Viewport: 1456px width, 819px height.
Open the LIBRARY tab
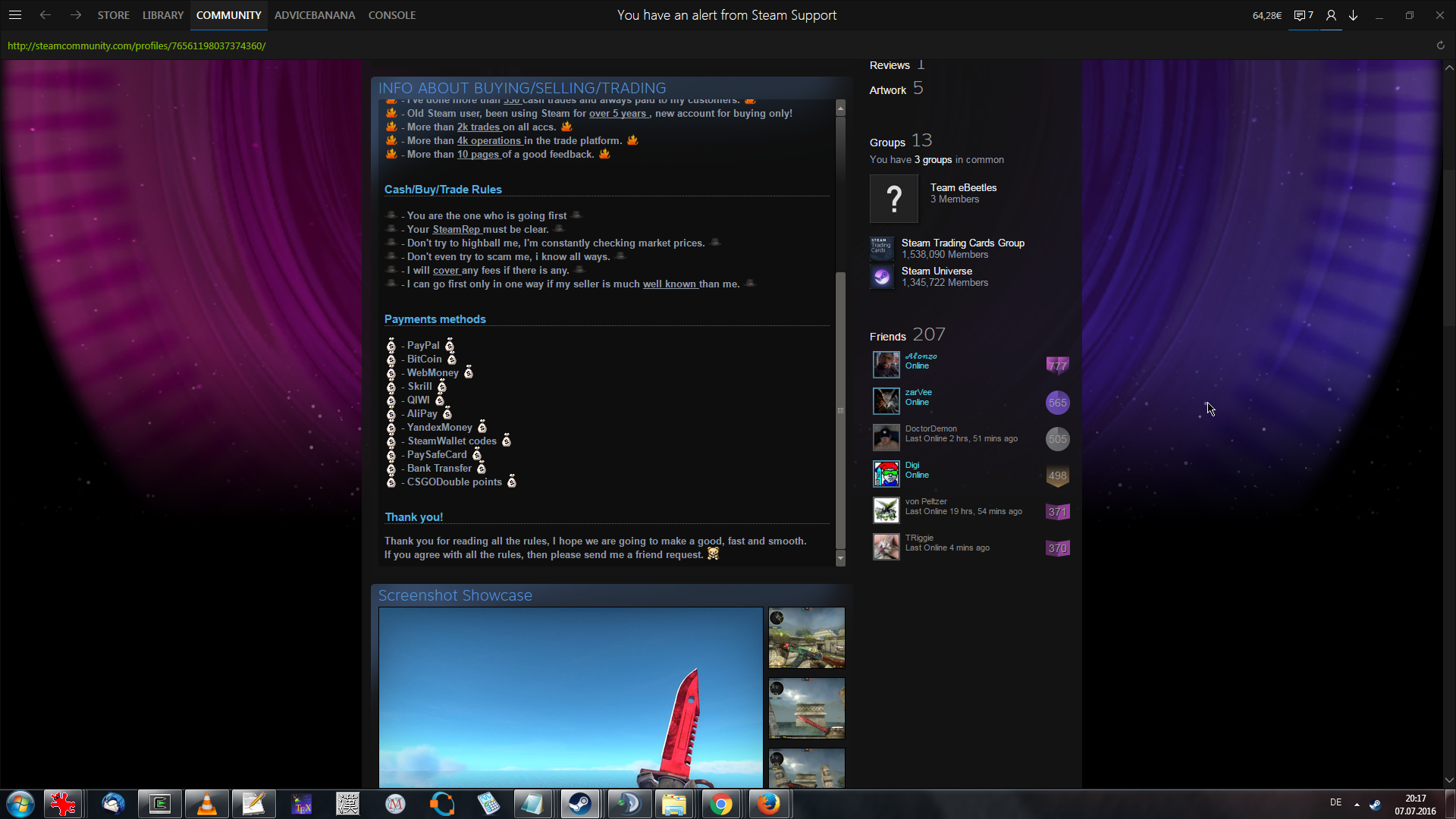[x=163, y=15]
